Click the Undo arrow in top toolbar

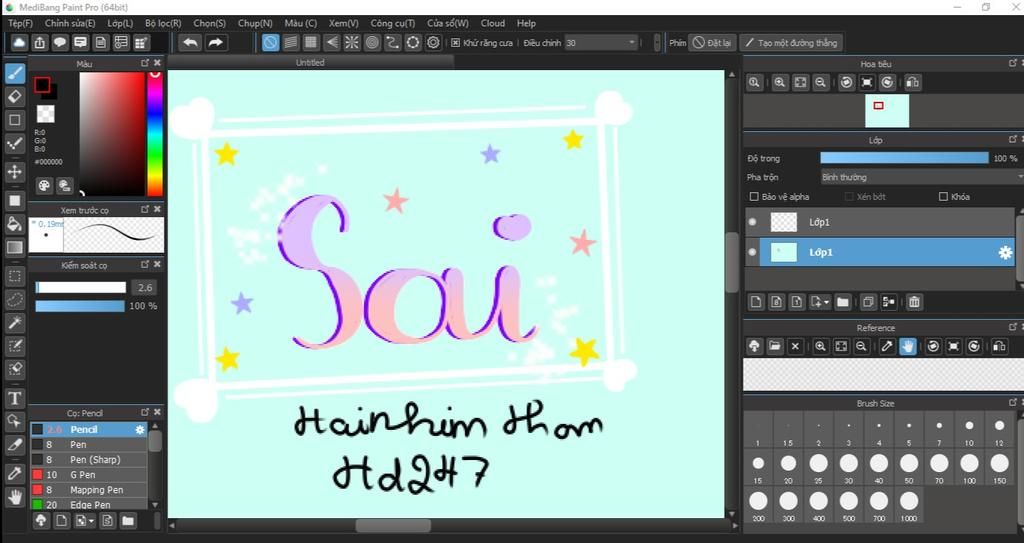[x=190, y=43]
